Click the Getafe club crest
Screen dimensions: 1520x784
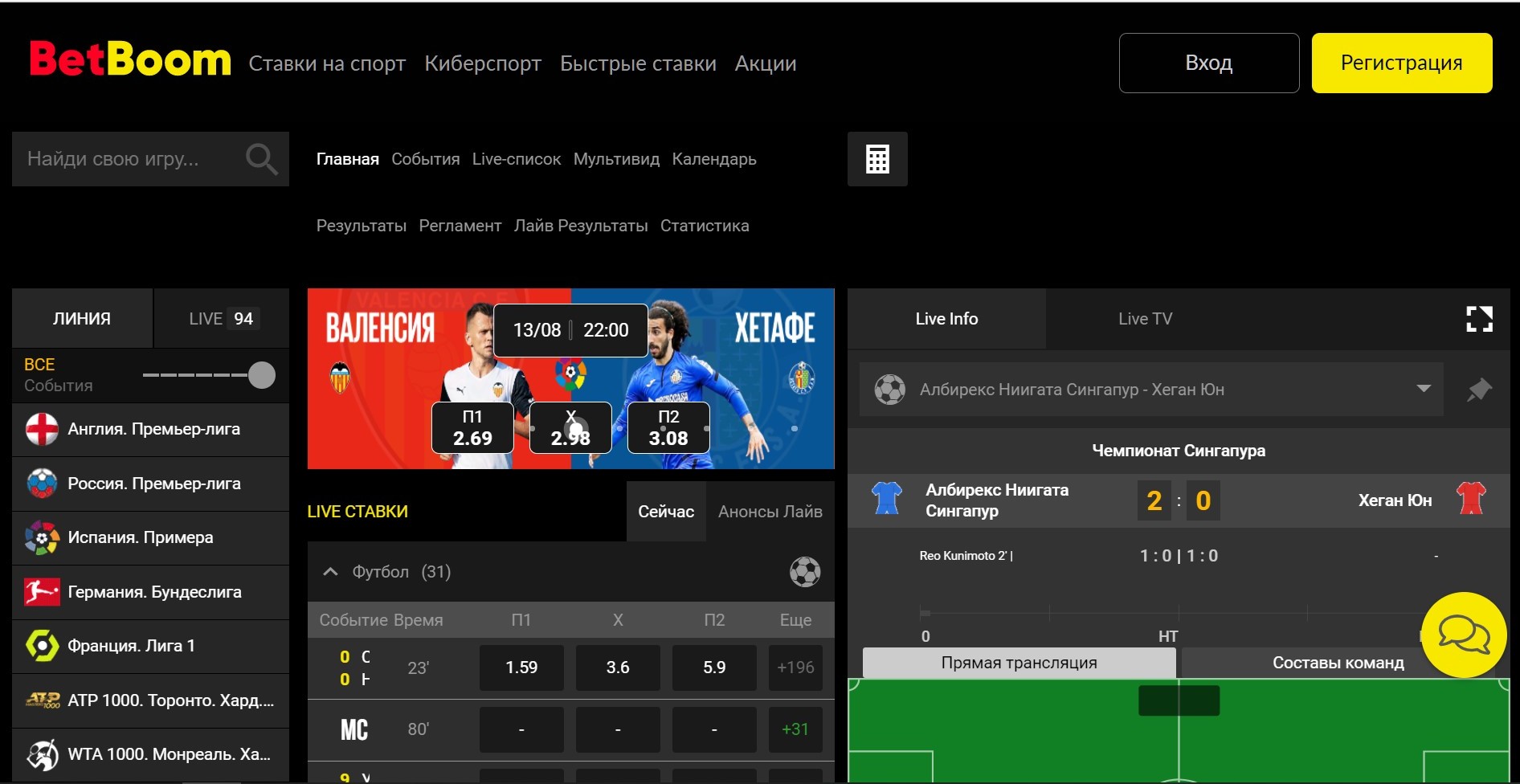tap(802, 378)
